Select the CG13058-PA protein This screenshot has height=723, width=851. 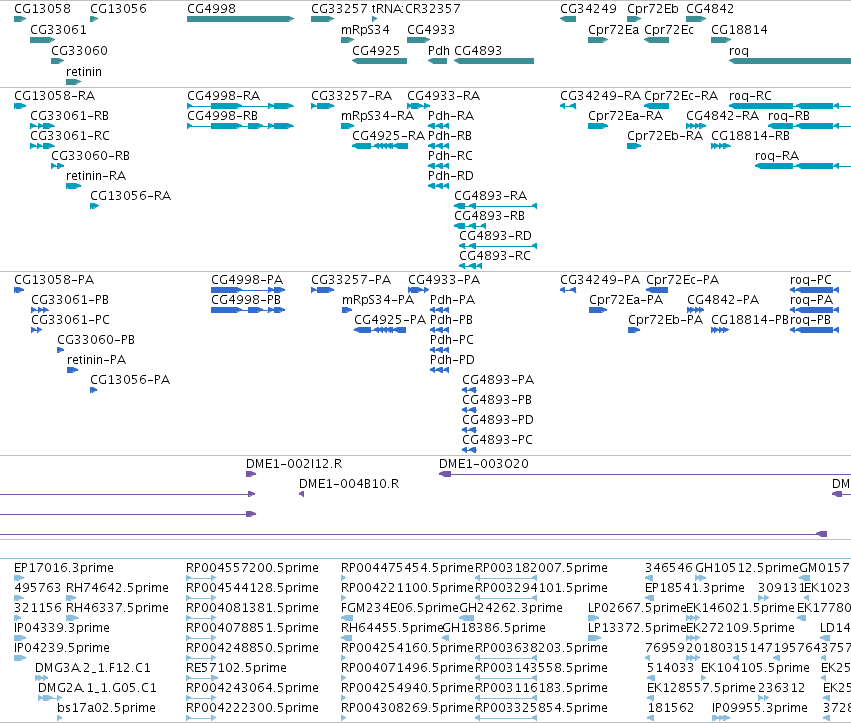19,290
